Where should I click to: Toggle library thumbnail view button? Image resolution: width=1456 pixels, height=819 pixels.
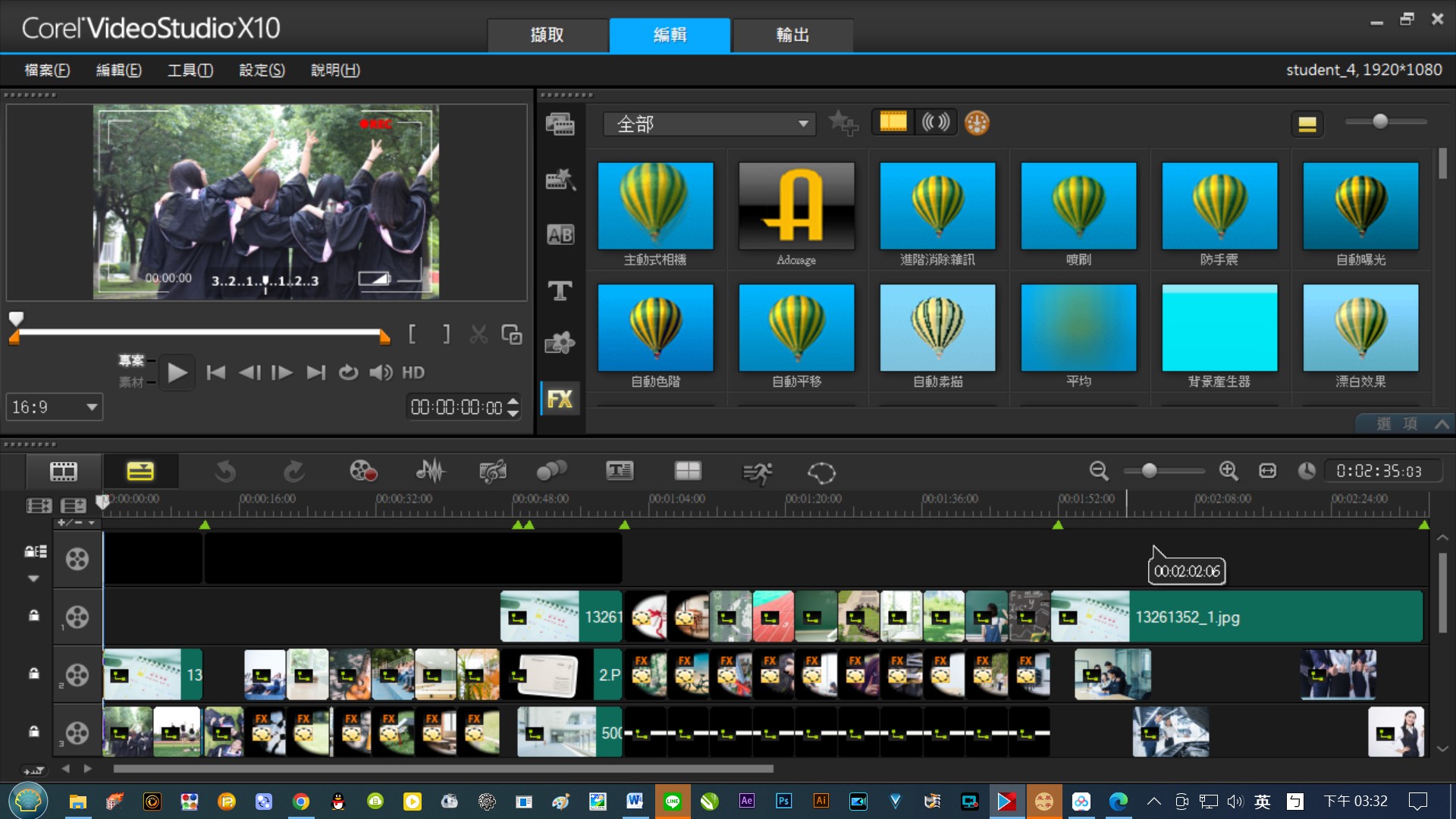(1307, 124)
